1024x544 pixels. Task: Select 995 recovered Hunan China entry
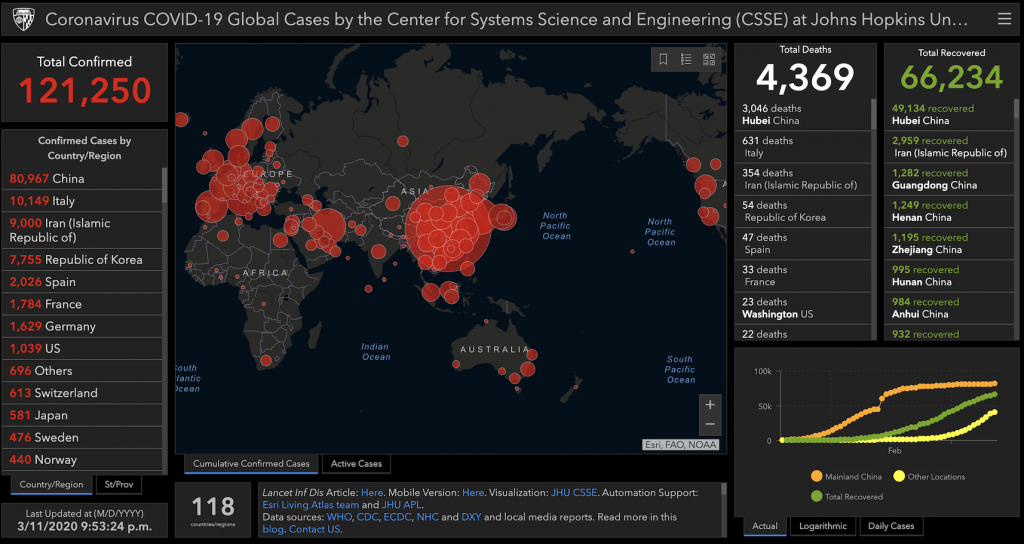pyautogui.click(x=950, y=275)
